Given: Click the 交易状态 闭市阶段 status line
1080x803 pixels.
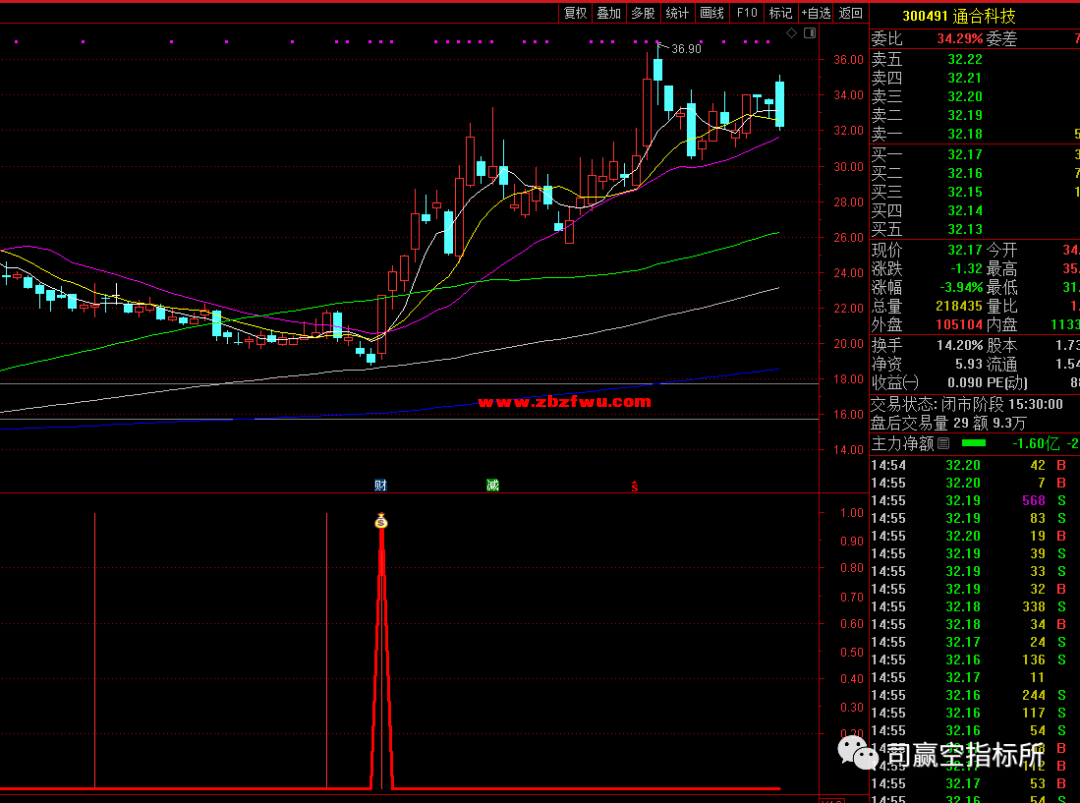Looking at the screenshot, I should coord(967,405).
